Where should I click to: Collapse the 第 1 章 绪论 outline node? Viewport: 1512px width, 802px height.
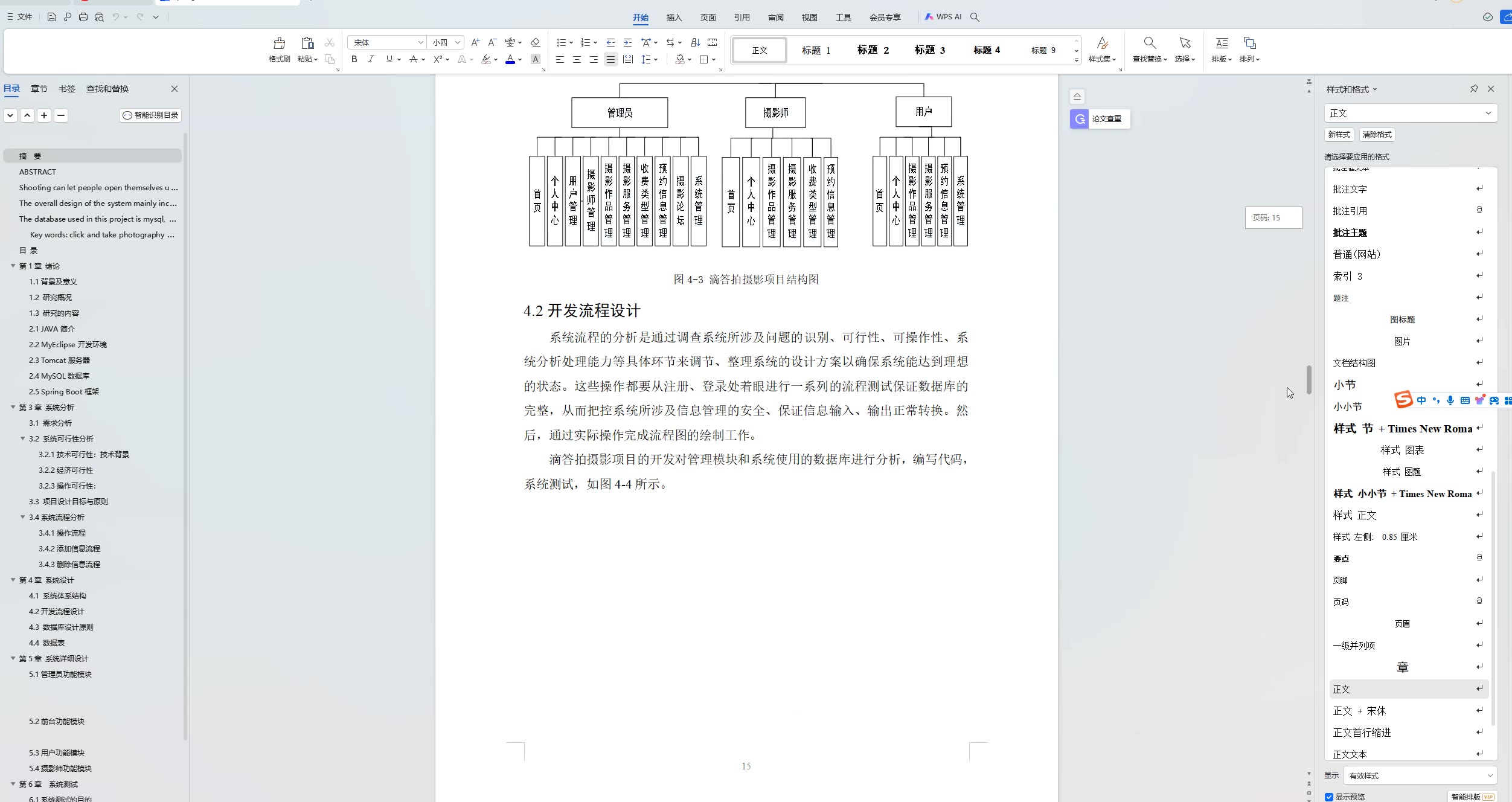(13, 266)
